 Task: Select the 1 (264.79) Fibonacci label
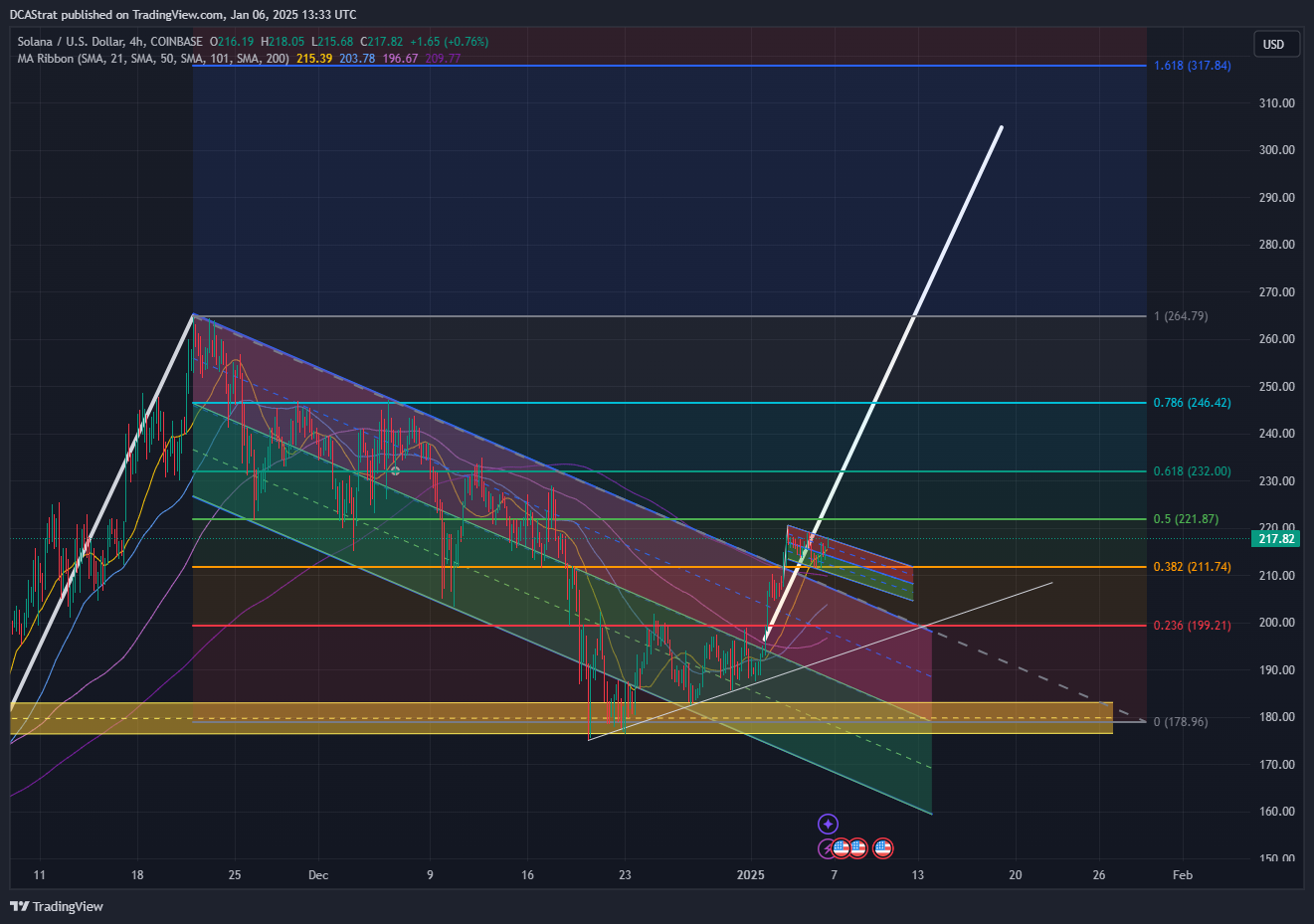pos(1181,316)
